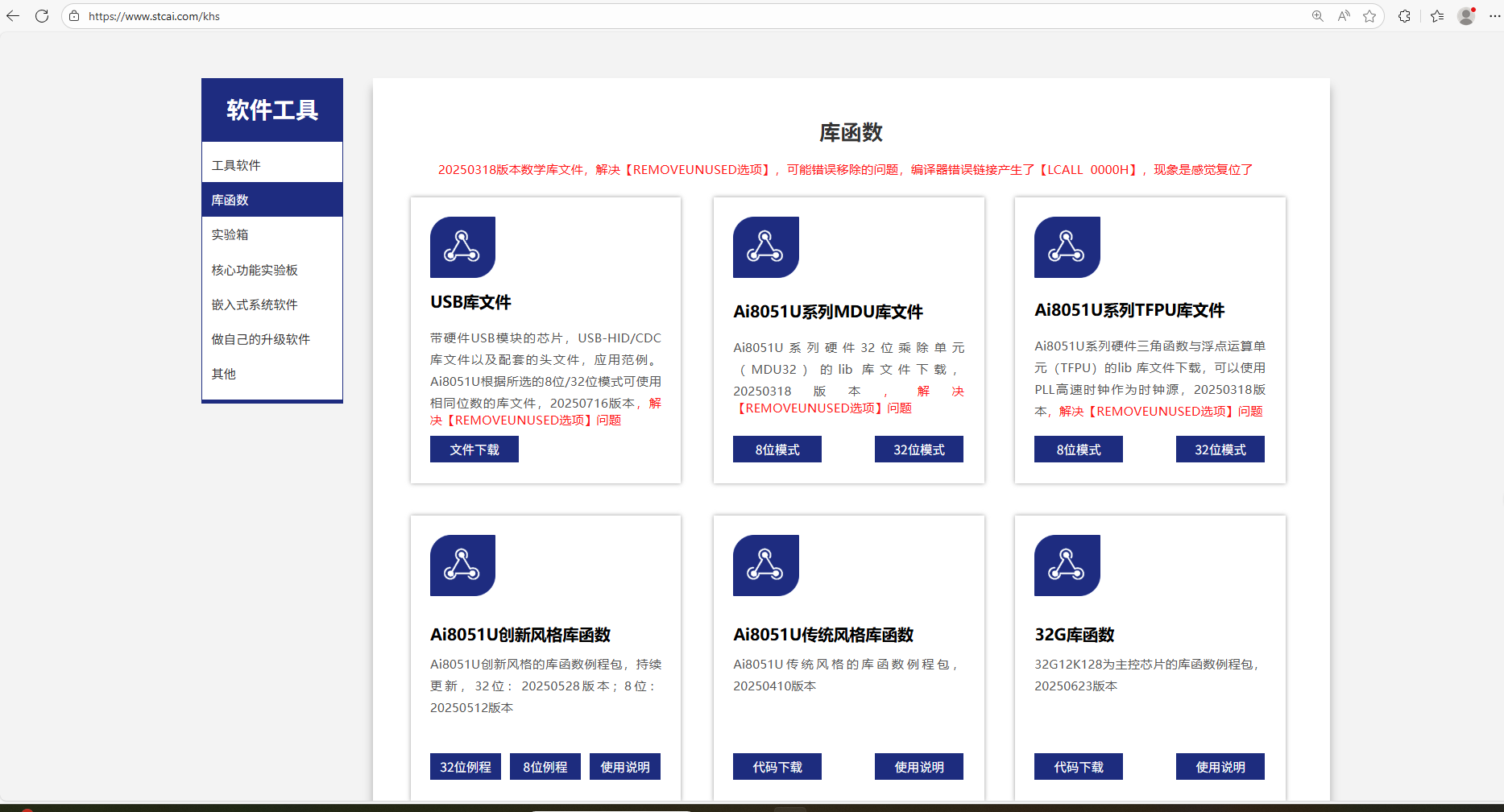This screenshot has width=1504, height=812.
Task: Click 代码下载 for 32G库函数
Action: point(1079,767)
